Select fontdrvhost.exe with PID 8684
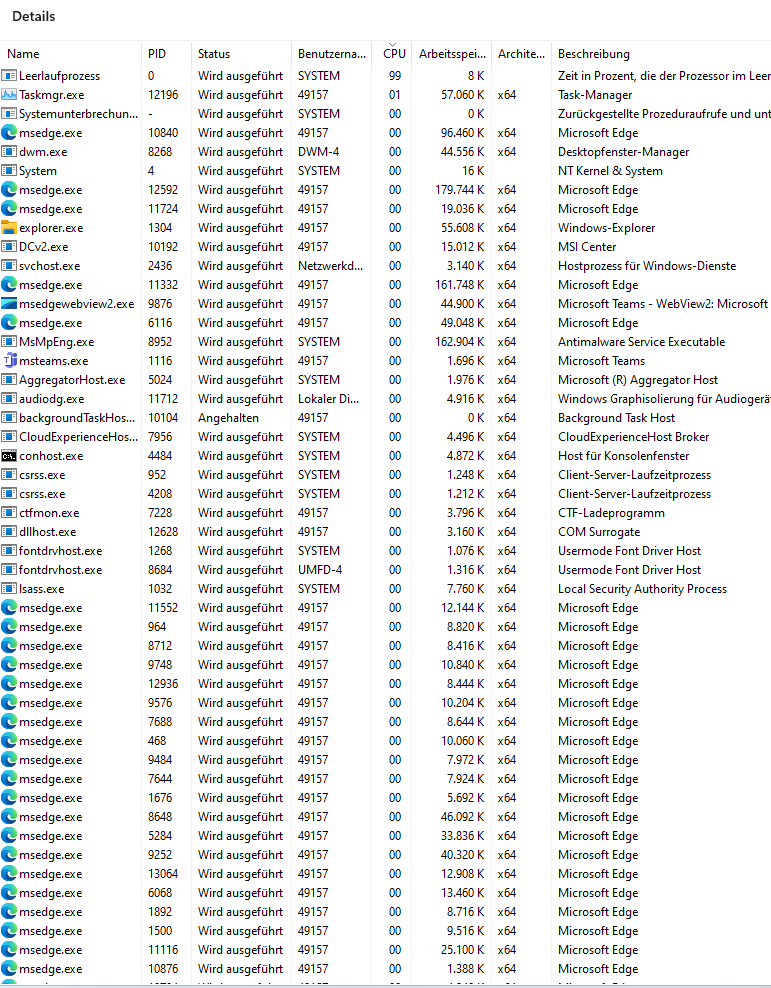 (60, 570)
